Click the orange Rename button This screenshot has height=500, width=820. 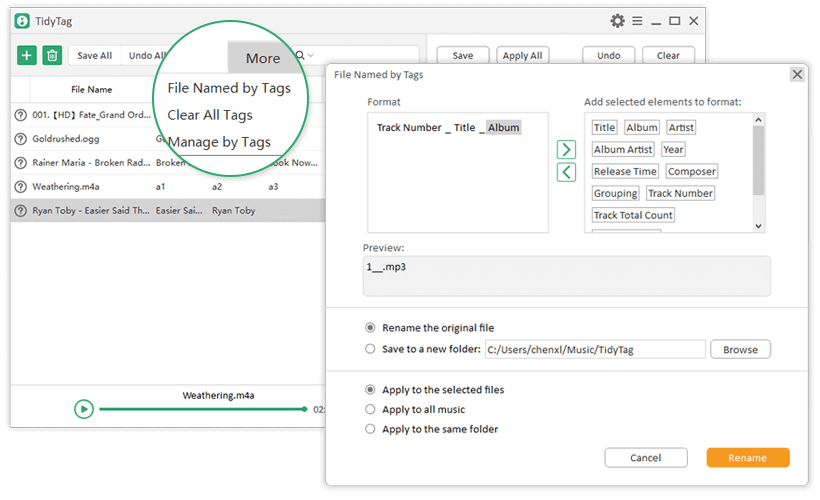point(747,458)
